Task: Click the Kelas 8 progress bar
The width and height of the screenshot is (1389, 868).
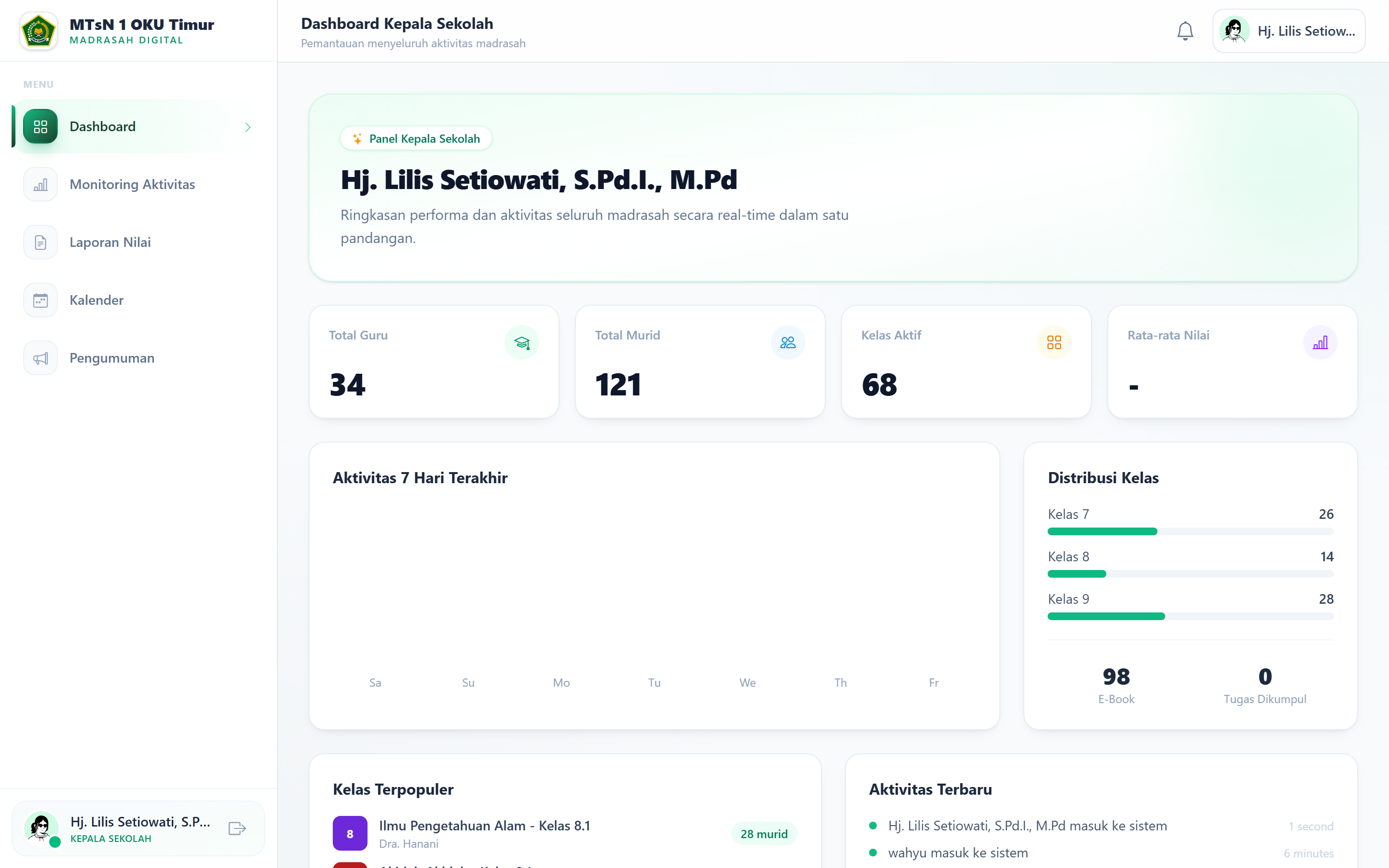Action: coord(1190,574)
